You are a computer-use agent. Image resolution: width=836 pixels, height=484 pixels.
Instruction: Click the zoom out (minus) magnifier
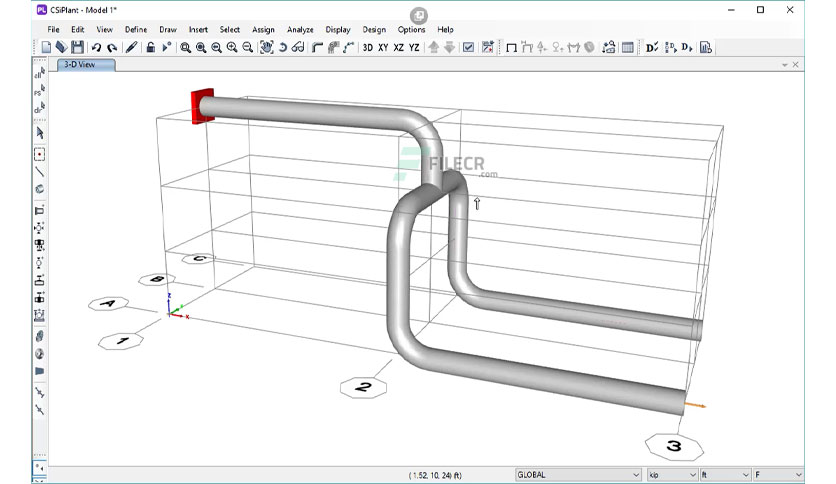tap(247, 47)
